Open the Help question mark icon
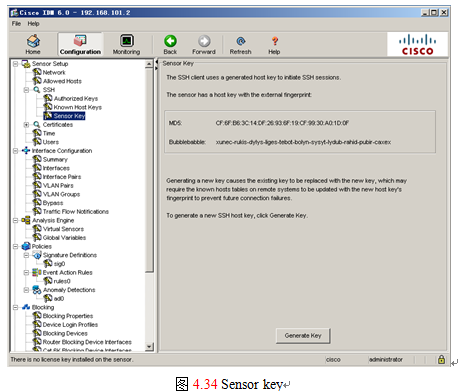The width and height of the screenshot is (473, 391). 274,41
